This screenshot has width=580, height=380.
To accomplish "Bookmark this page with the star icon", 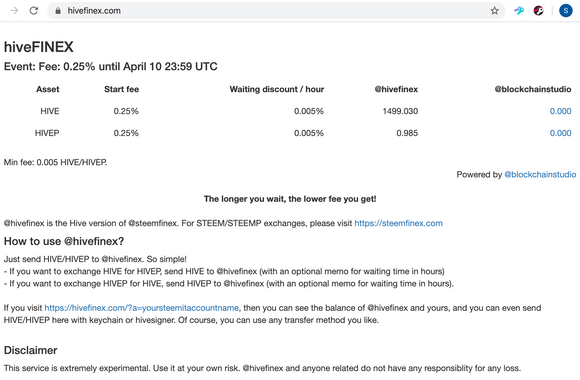I will pyautogui.click(x=495, y=11).
